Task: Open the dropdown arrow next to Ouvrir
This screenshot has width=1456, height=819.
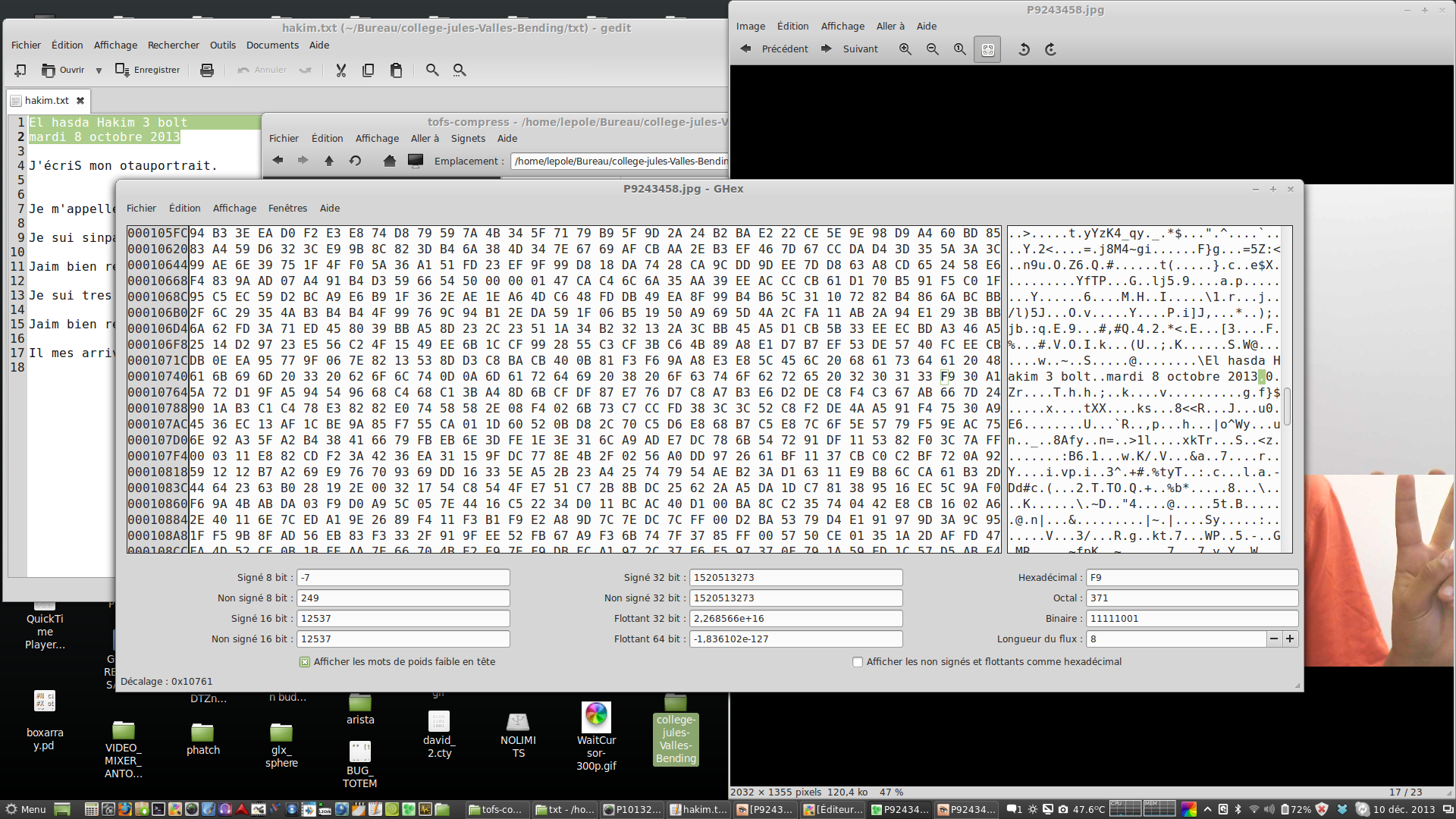Action: [x=99, y=71]
